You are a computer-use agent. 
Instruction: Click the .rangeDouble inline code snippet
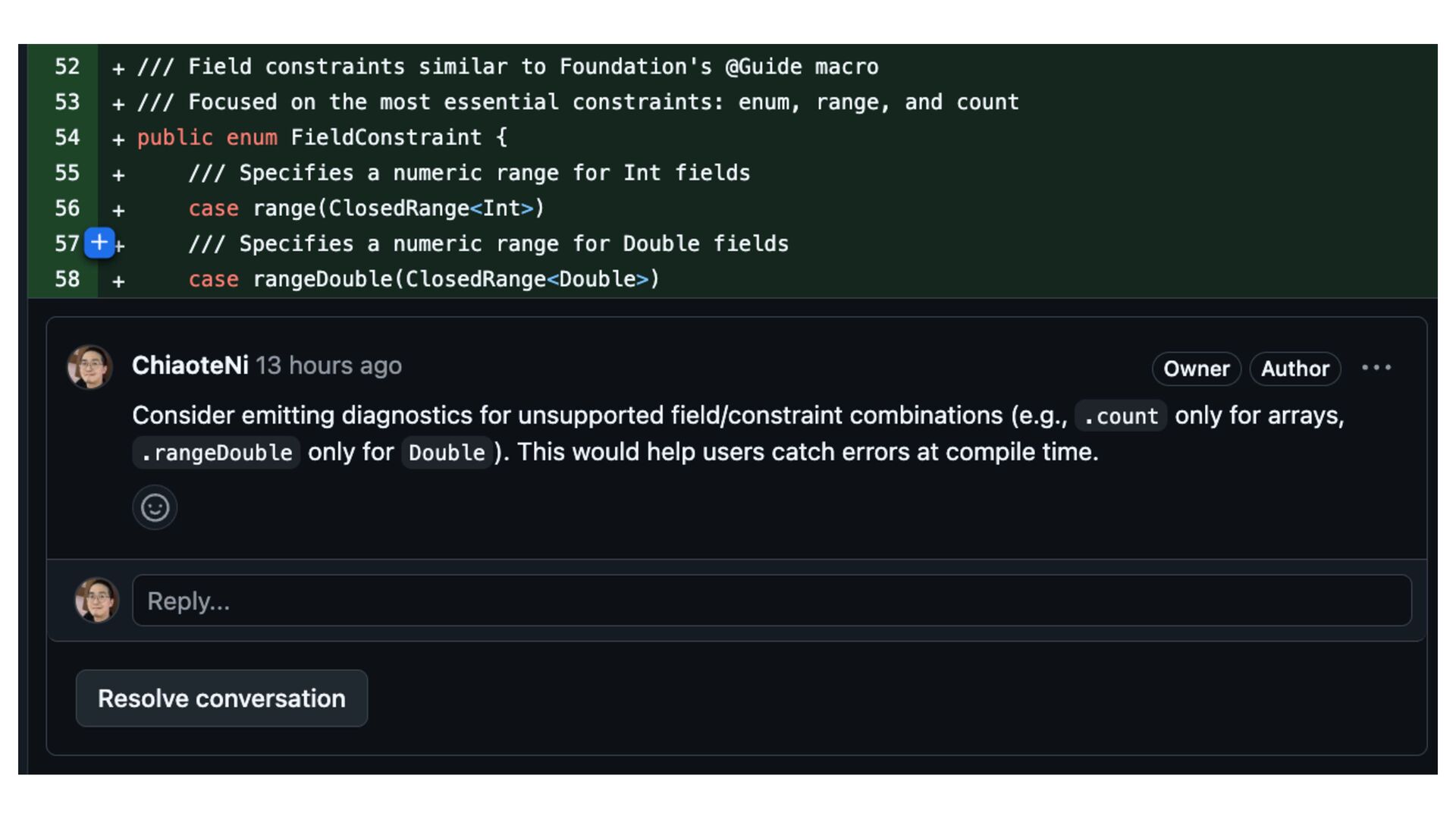pos(216,453)
